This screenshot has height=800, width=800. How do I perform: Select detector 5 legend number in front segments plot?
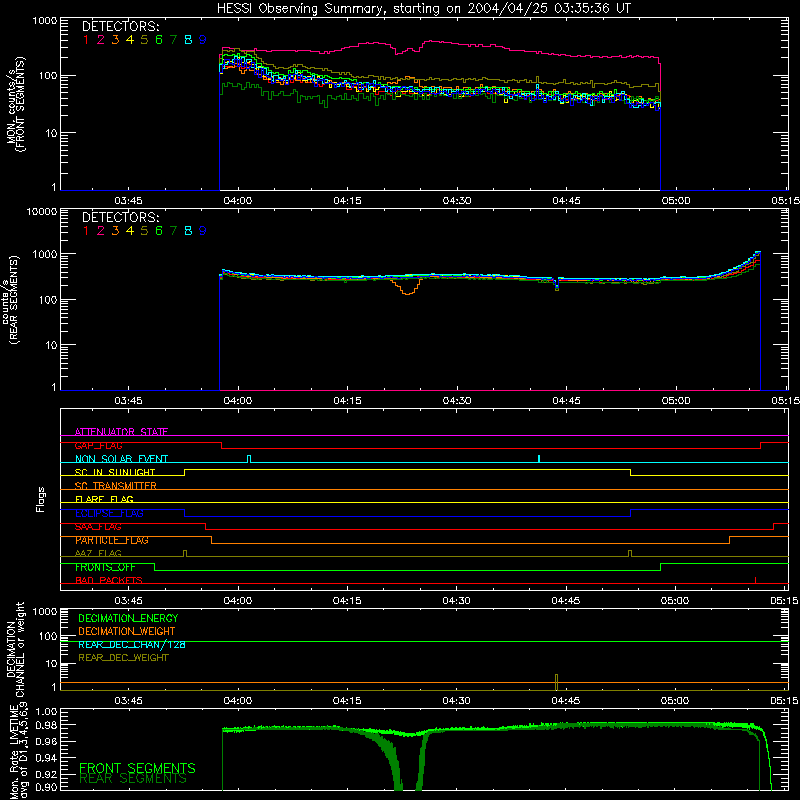click(144, 40)
